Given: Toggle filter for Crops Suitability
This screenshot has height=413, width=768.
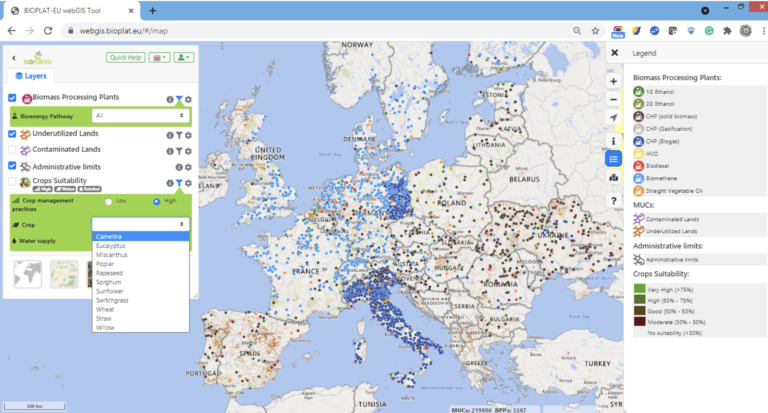Looking at the screenshot, I should (179, 183).
